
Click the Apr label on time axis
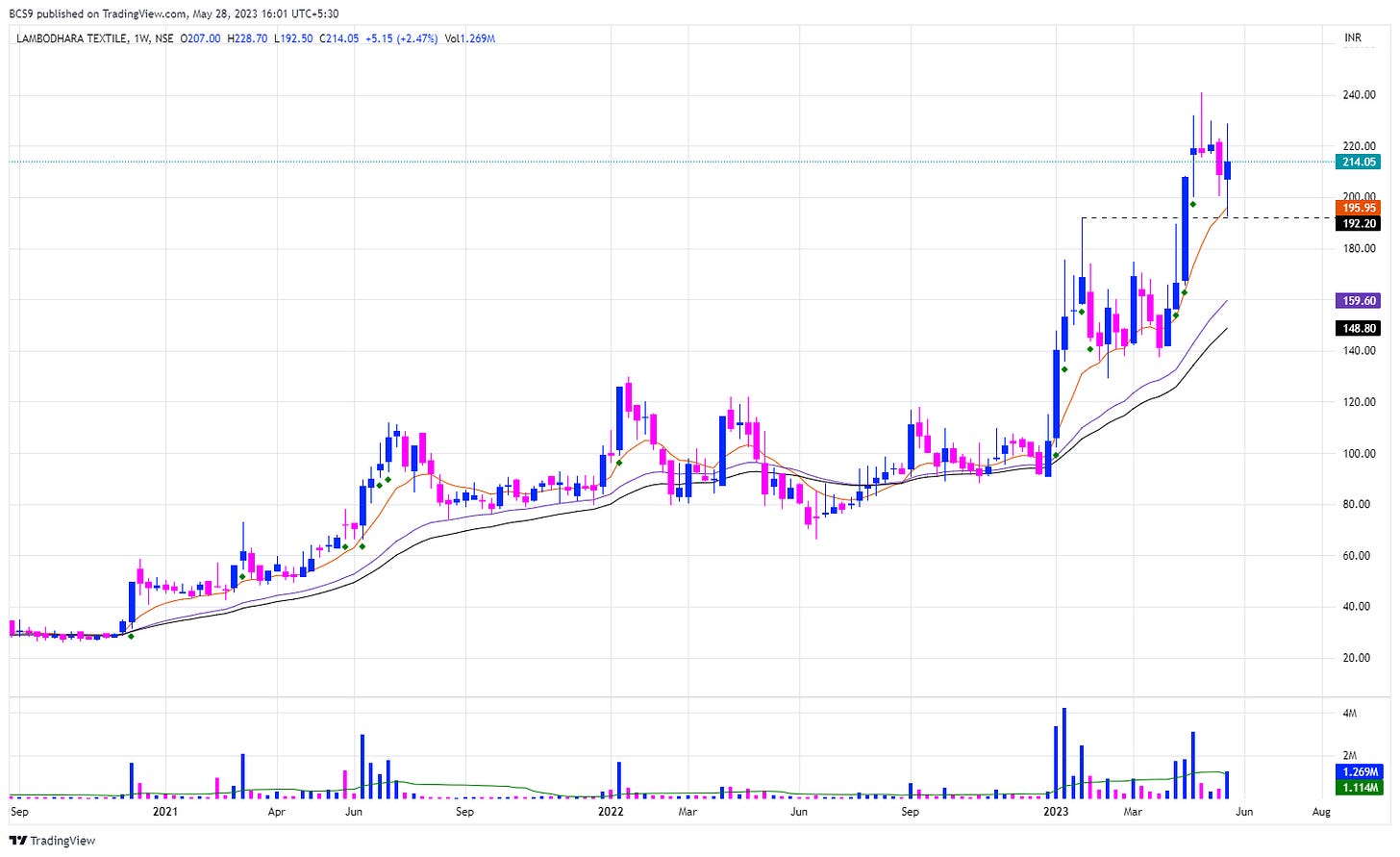tap(277, 812)
